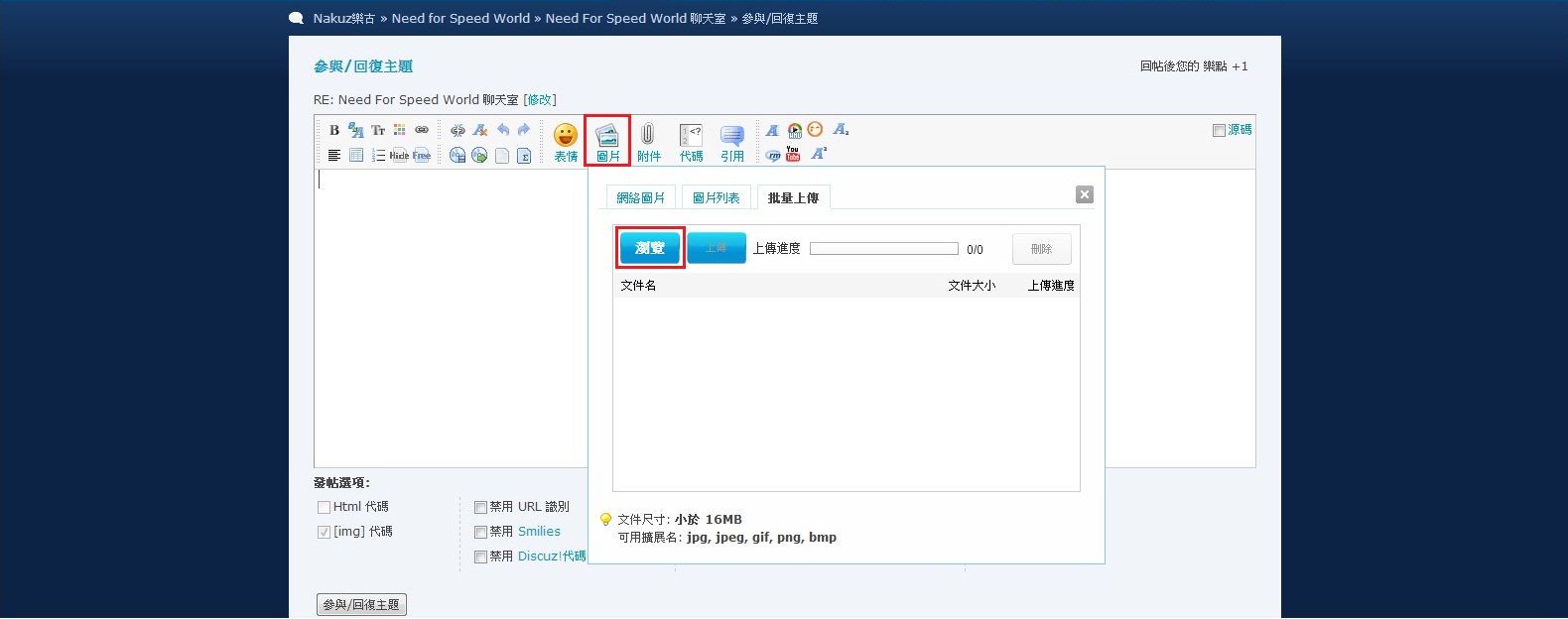This screenshot has height=619, width=1568.
Task: Click the 附件 attachment paperclip icon
Action: coord(648,142)
